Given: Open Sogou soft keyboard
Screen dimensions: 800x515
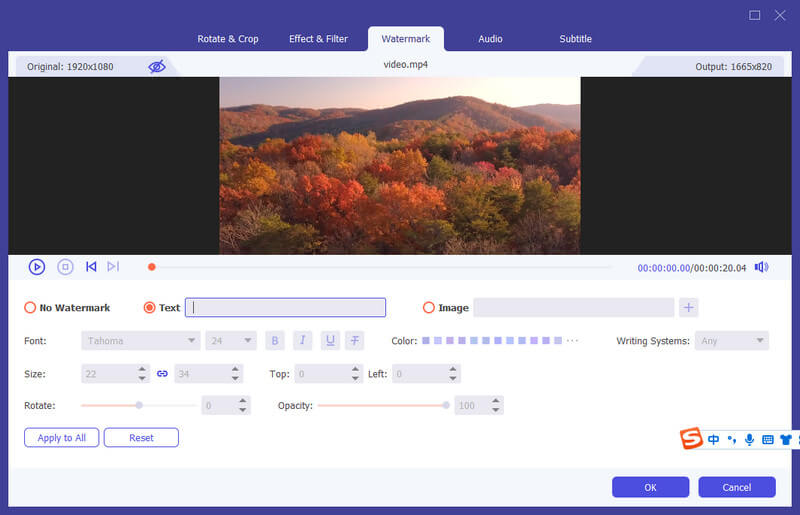Looking at the screenshot, I should [x=767, y=439].
